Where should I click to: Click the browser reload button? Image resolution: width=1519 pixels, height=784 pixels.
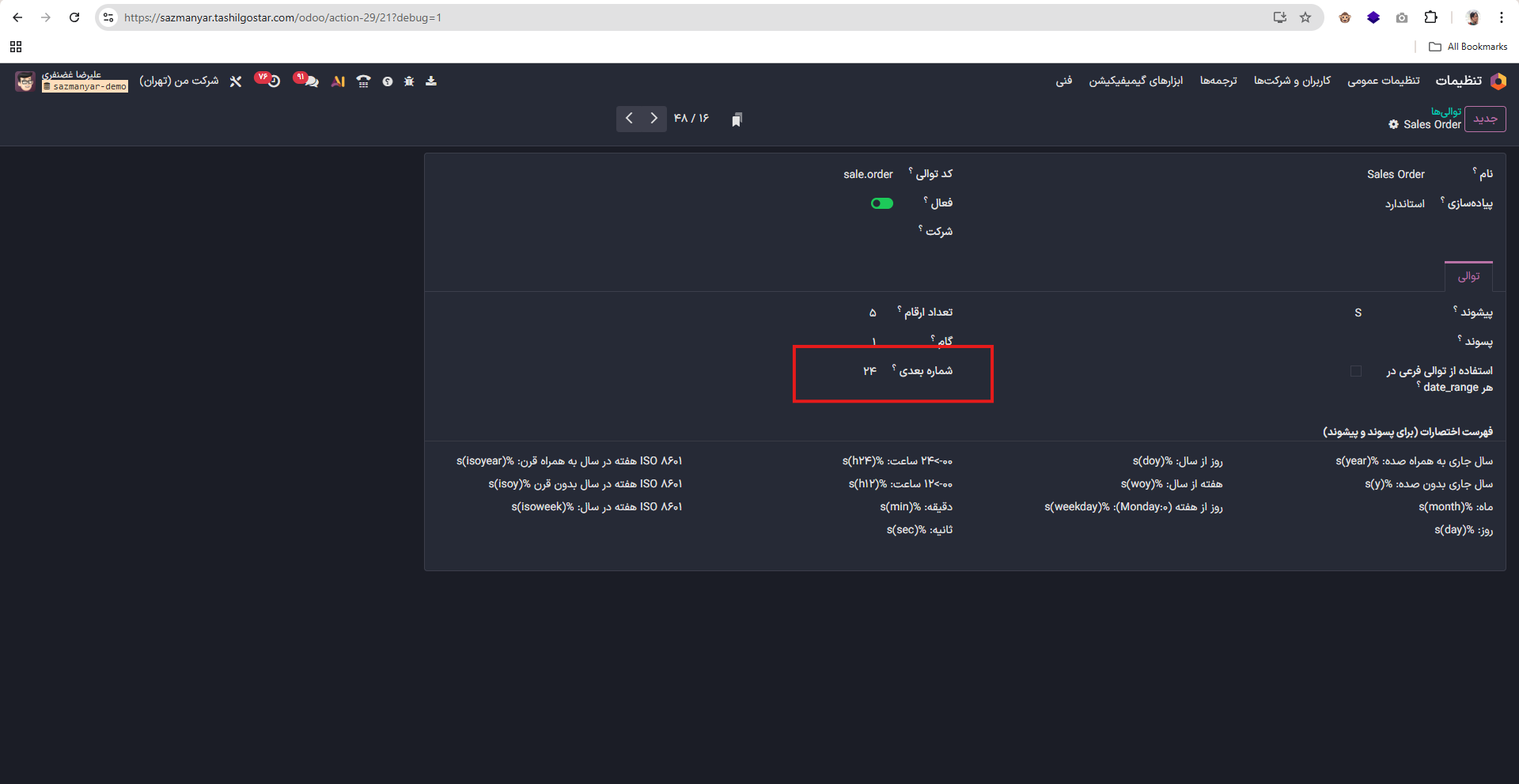(74, 17)
